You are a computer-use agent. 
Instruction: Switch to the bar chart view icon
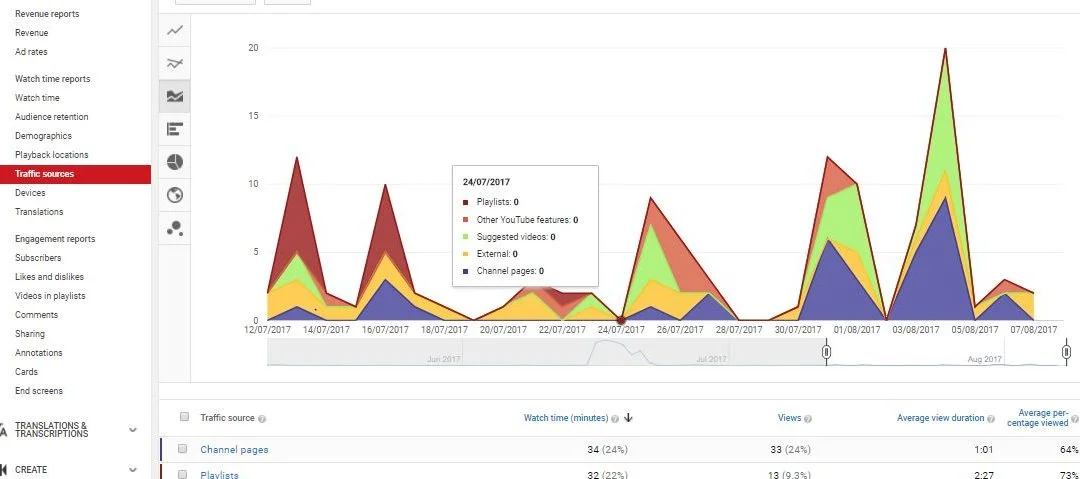[x=175, y=130]
